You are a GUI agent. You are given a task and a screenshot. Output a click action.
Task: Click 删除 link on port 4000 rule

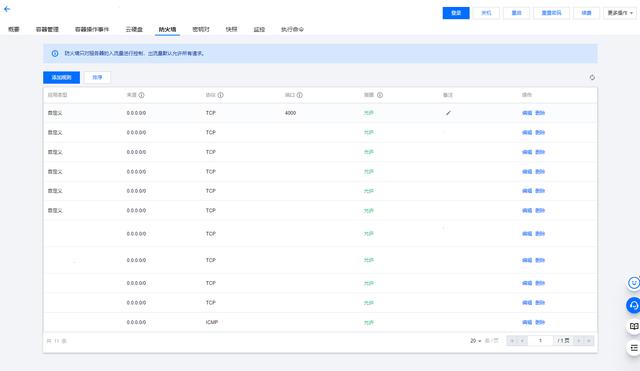pyautogui.click(x=540, y=113)
